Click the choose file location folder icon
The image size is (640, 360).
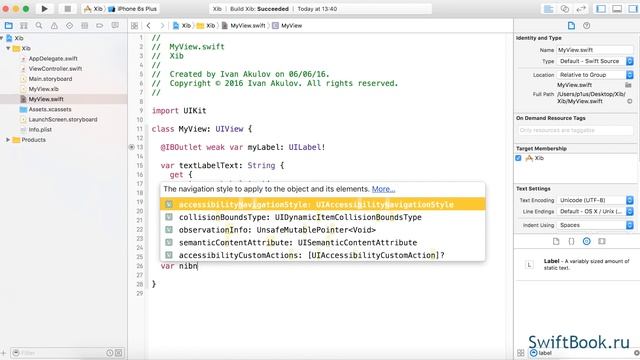pyautogui.click(x=628, y=85)
